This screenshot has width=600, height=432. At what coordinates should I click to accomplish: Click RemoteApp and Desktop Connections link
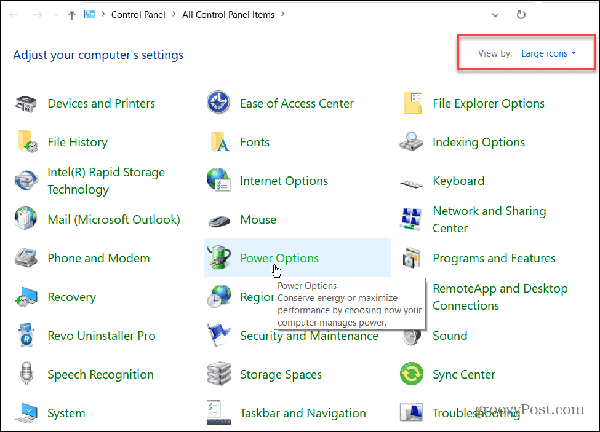coord(500,297)
